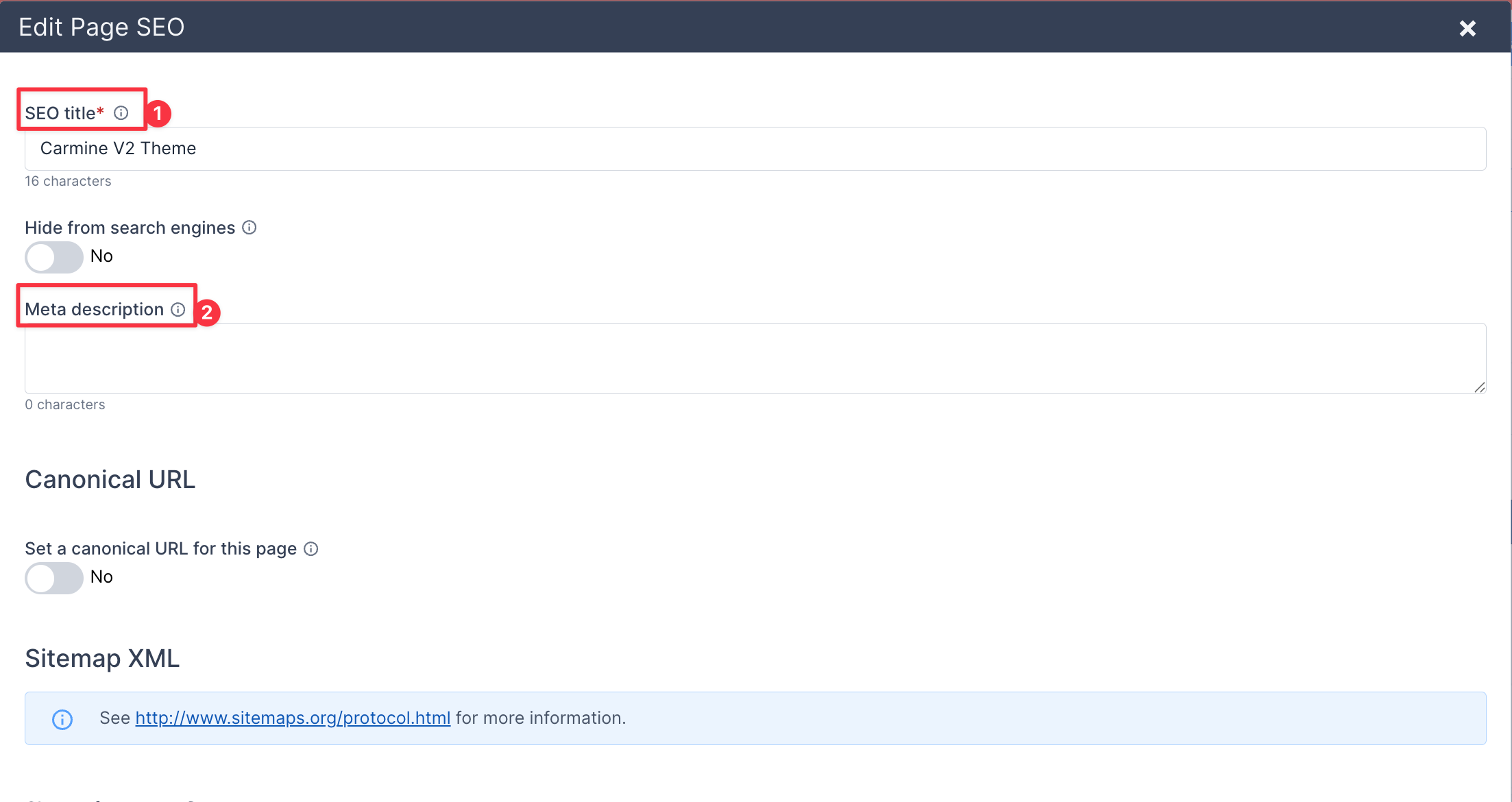Click the No label under canonical URL setting
The image size is (1512, 802).
(x=101, y=577)
